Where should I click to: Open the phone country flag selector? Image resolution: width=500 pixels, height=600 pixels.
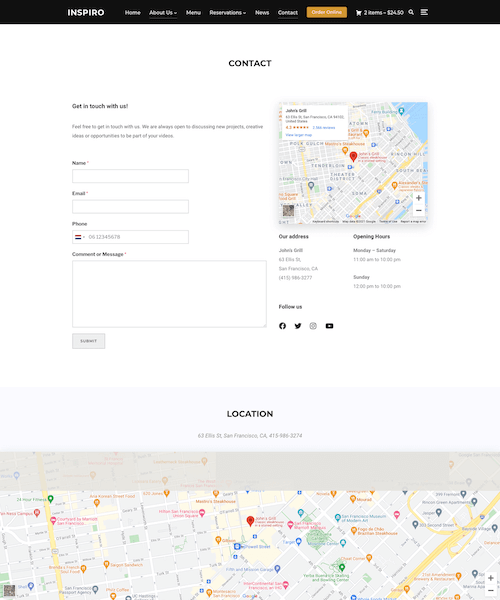coord(80,237)
